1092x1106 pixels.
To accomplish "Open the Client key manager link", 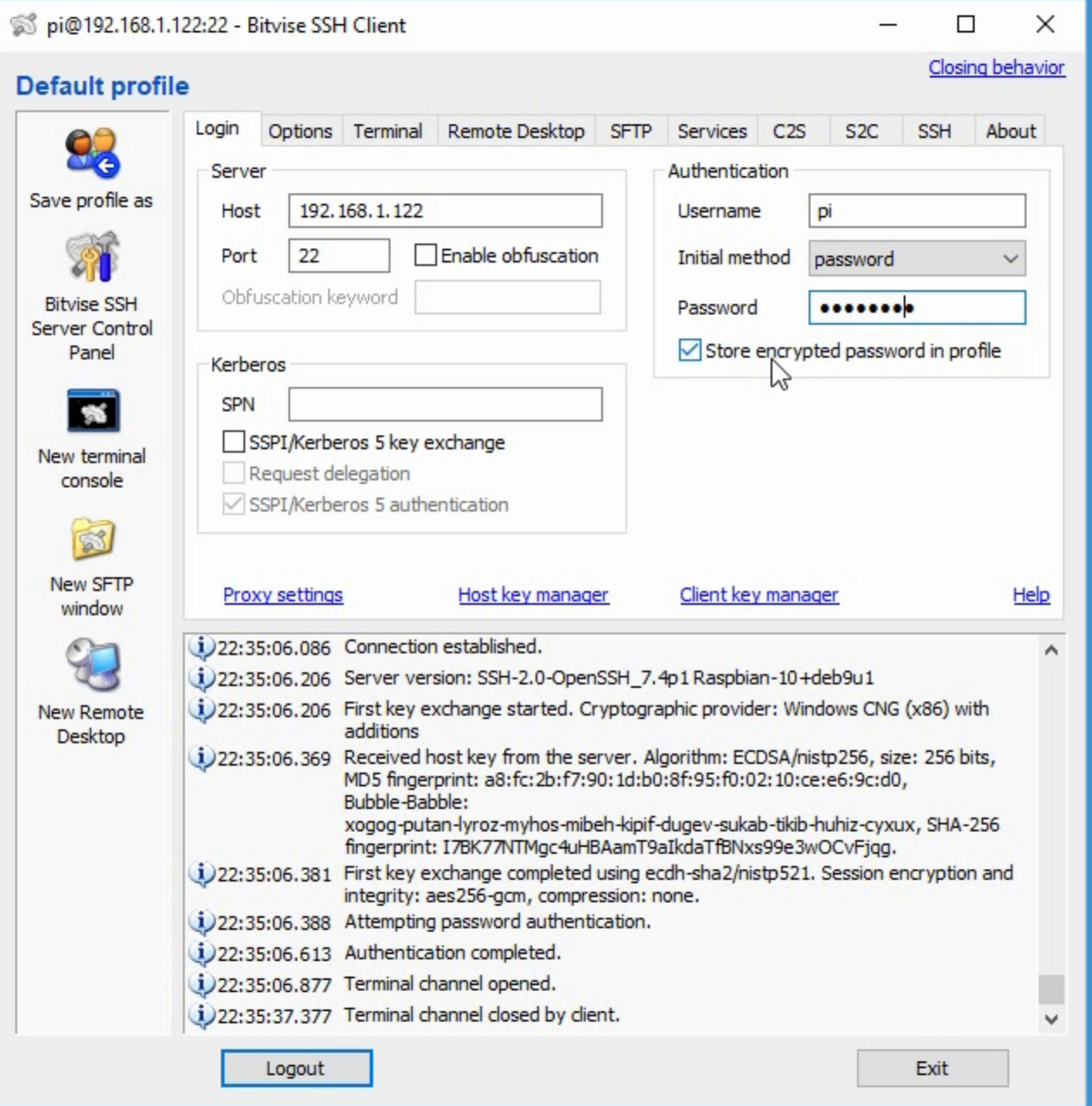I will click(759, 594).
